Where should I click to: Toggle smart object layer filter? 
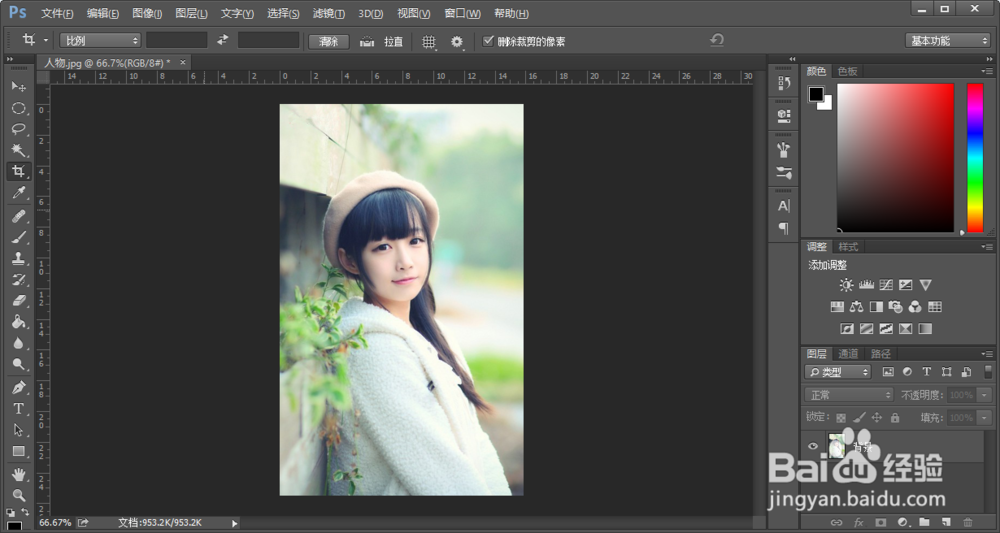point(966,372)
